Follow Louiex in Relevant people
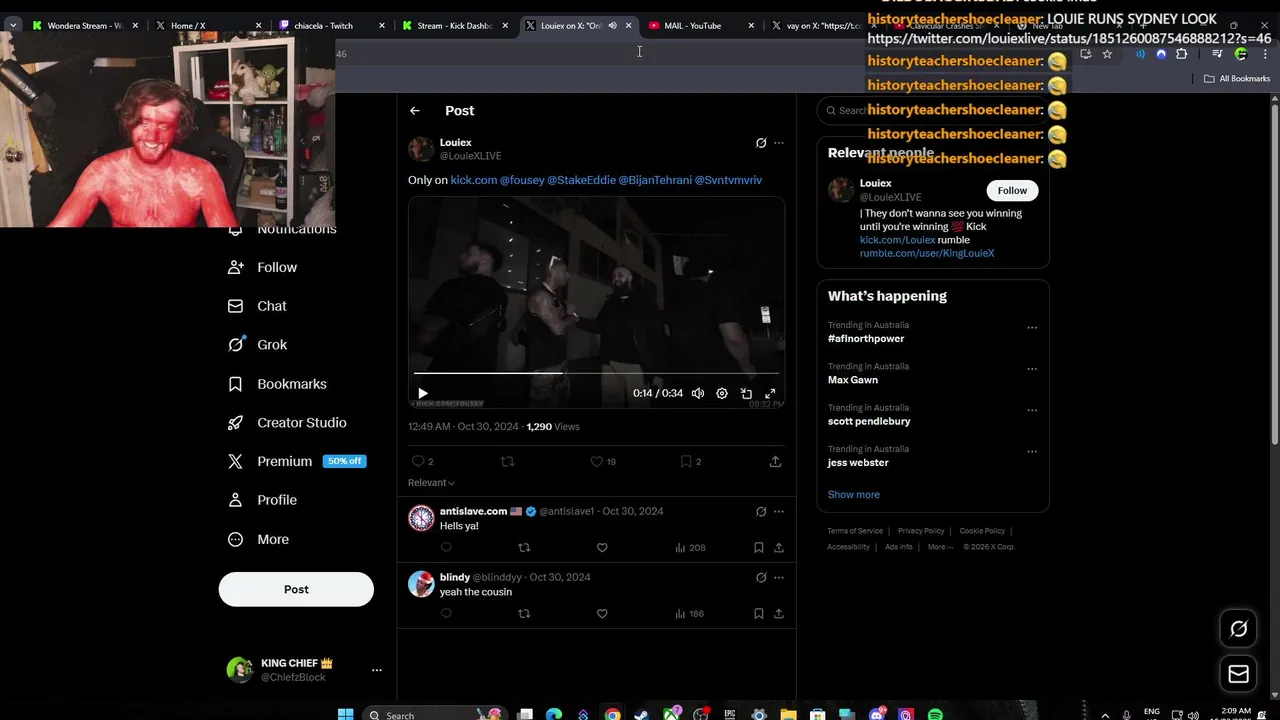Image resolution: width=1280 pixels, height=720 pixels. tap(1012, 191)
